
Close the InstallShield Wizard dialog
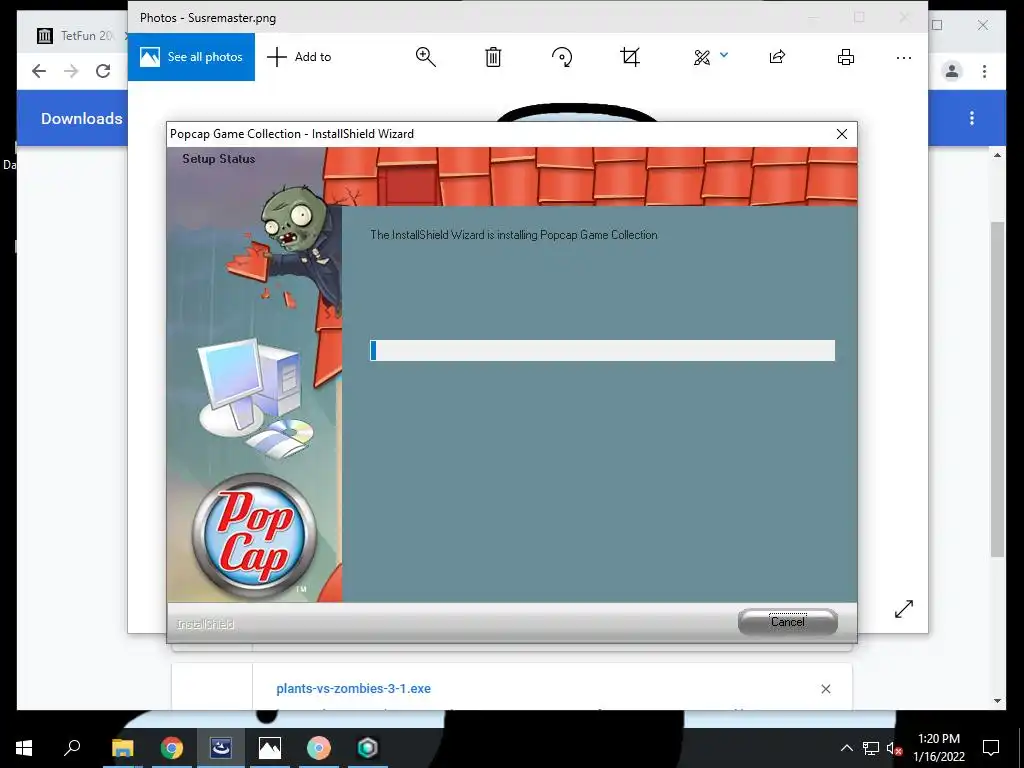(842, 134)
